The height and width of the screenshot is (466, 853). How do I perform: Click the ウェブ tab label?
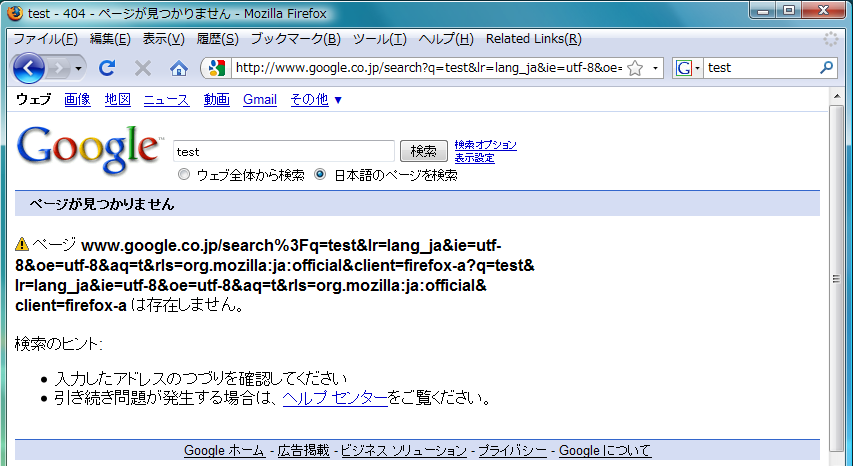point(34,100)
